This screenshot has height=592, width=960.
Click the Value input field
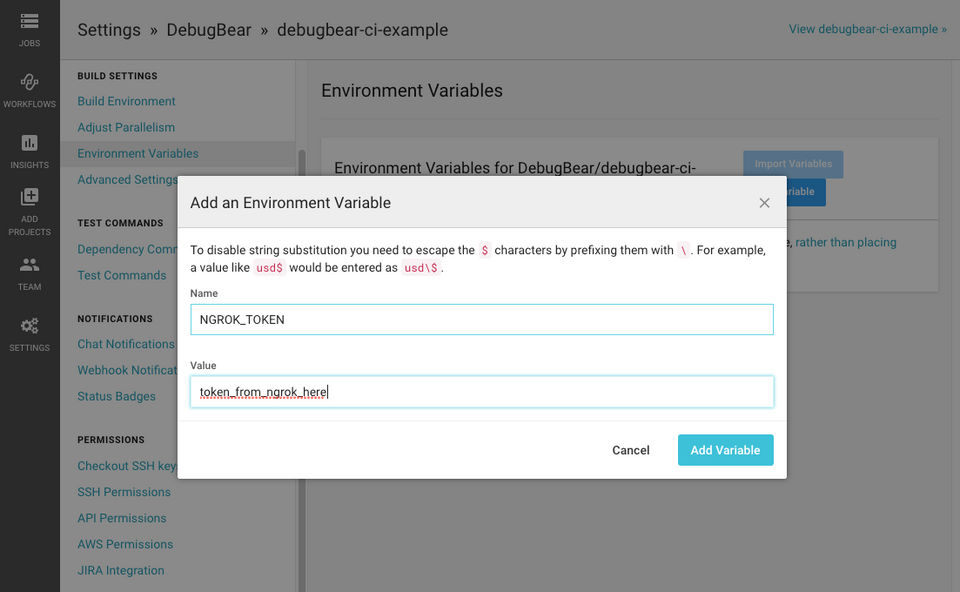tap(481, 392)
